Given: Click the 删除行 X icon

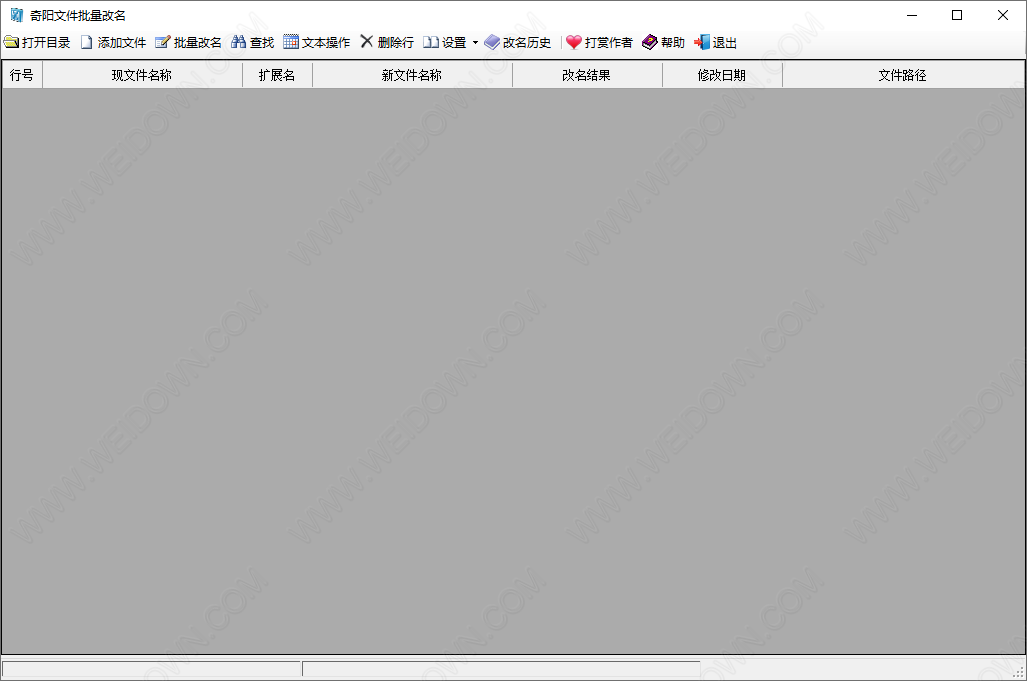Looking at the screenshot, I should (367, 42).
